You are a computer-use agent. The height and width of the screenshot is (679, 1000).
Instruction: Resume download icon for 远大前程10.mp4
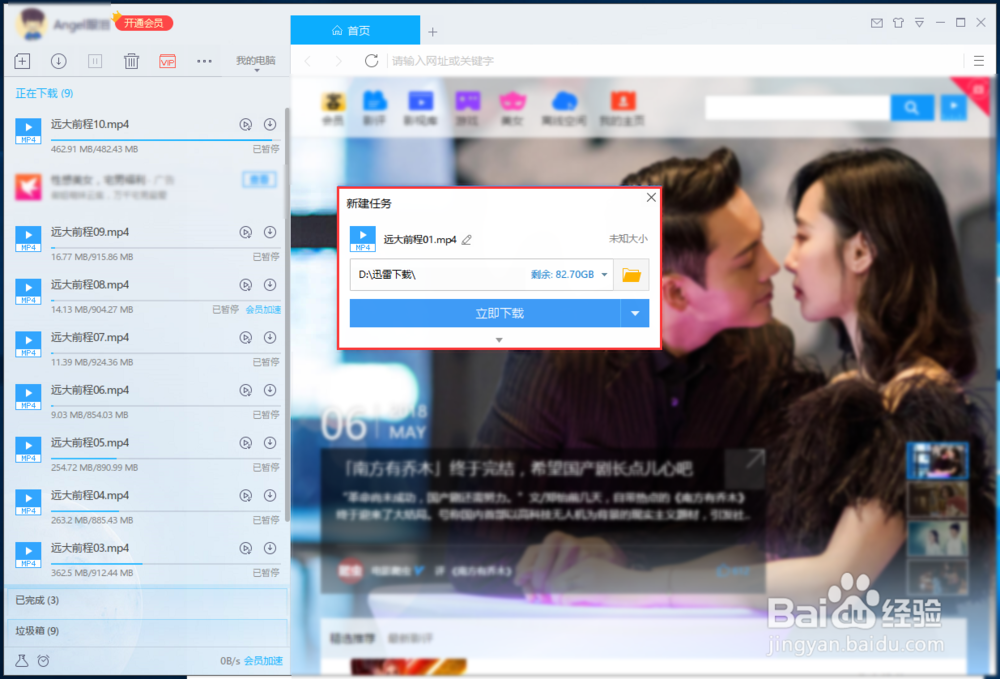click(270, 124)
